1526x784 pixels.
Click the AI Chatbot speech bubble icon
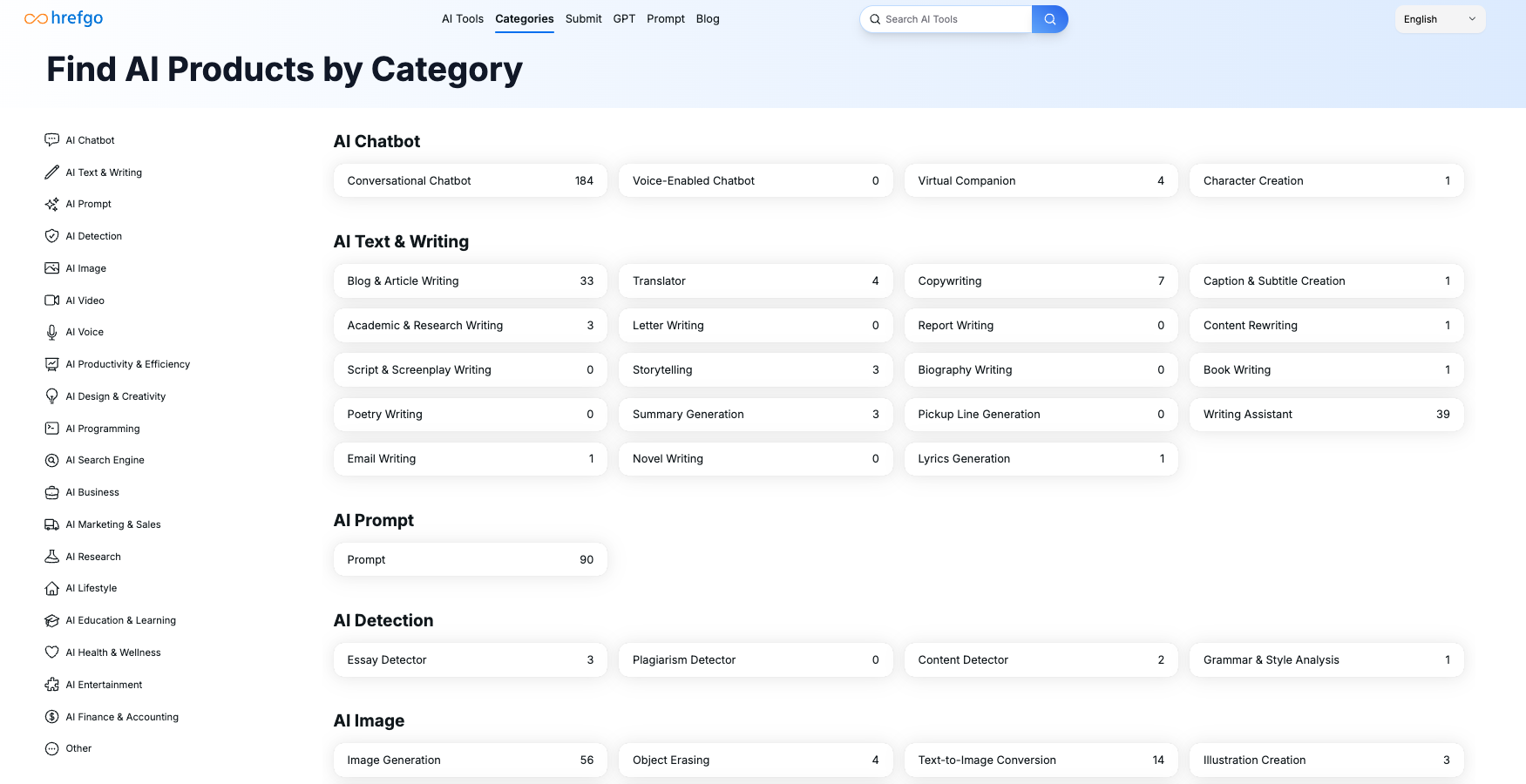tap(52, 140)
